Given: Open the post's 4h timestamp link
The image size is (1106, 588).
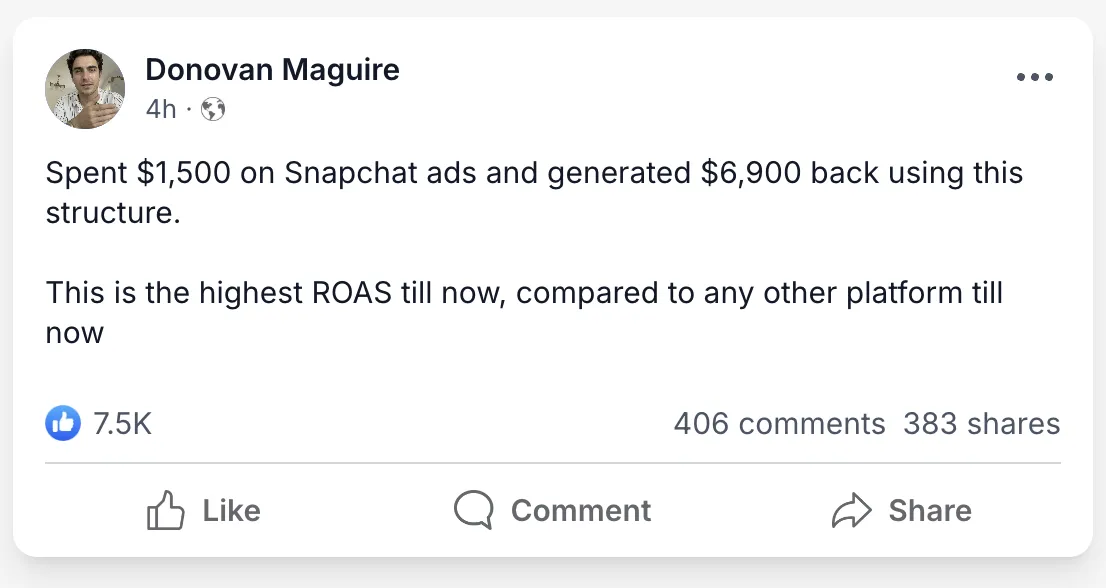Looking at the screenshot, I should click(x=160, y=109).
